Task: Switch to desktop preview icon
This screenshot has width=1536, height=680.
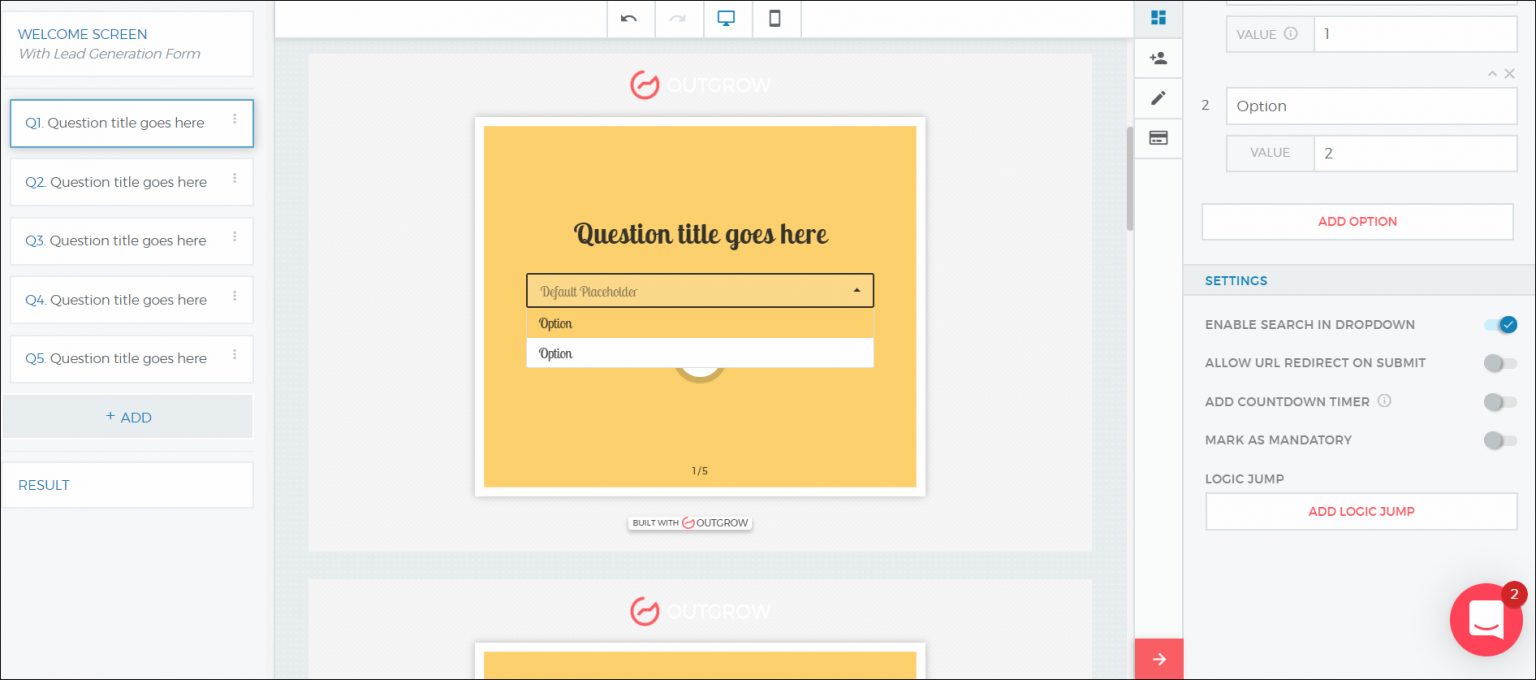Action: (727, 18)
